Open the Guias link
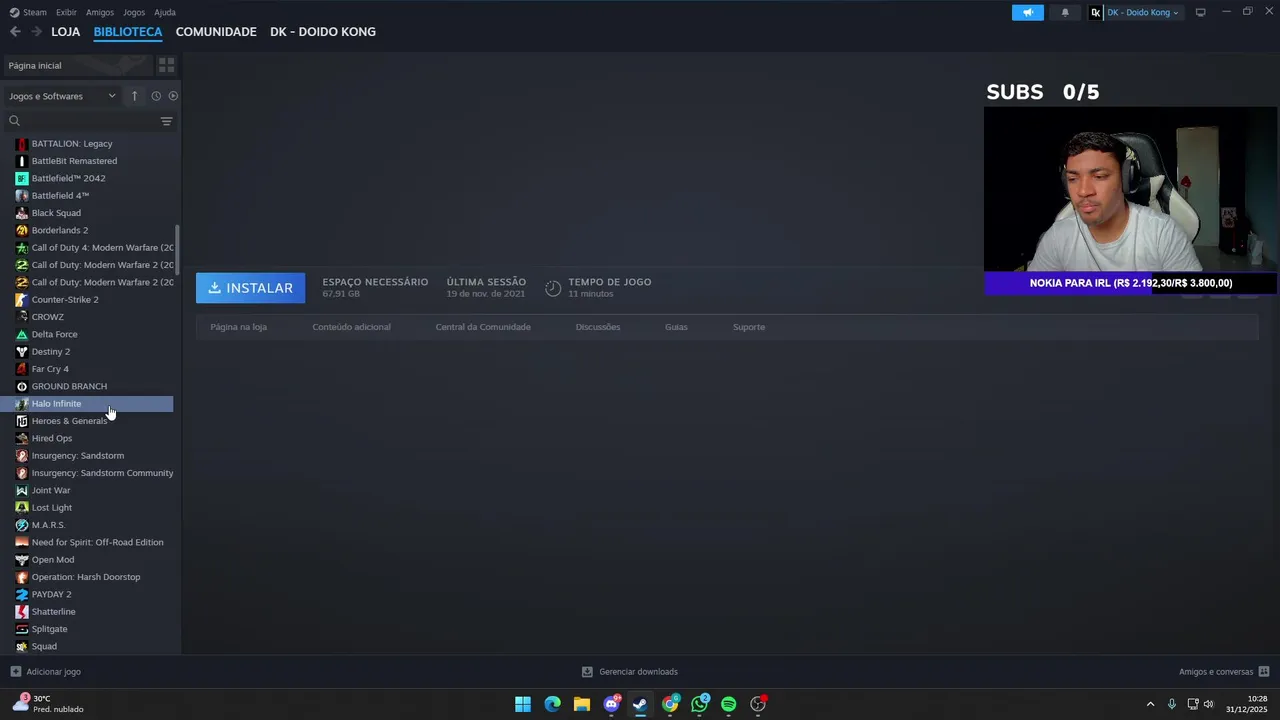 (676, 327)
